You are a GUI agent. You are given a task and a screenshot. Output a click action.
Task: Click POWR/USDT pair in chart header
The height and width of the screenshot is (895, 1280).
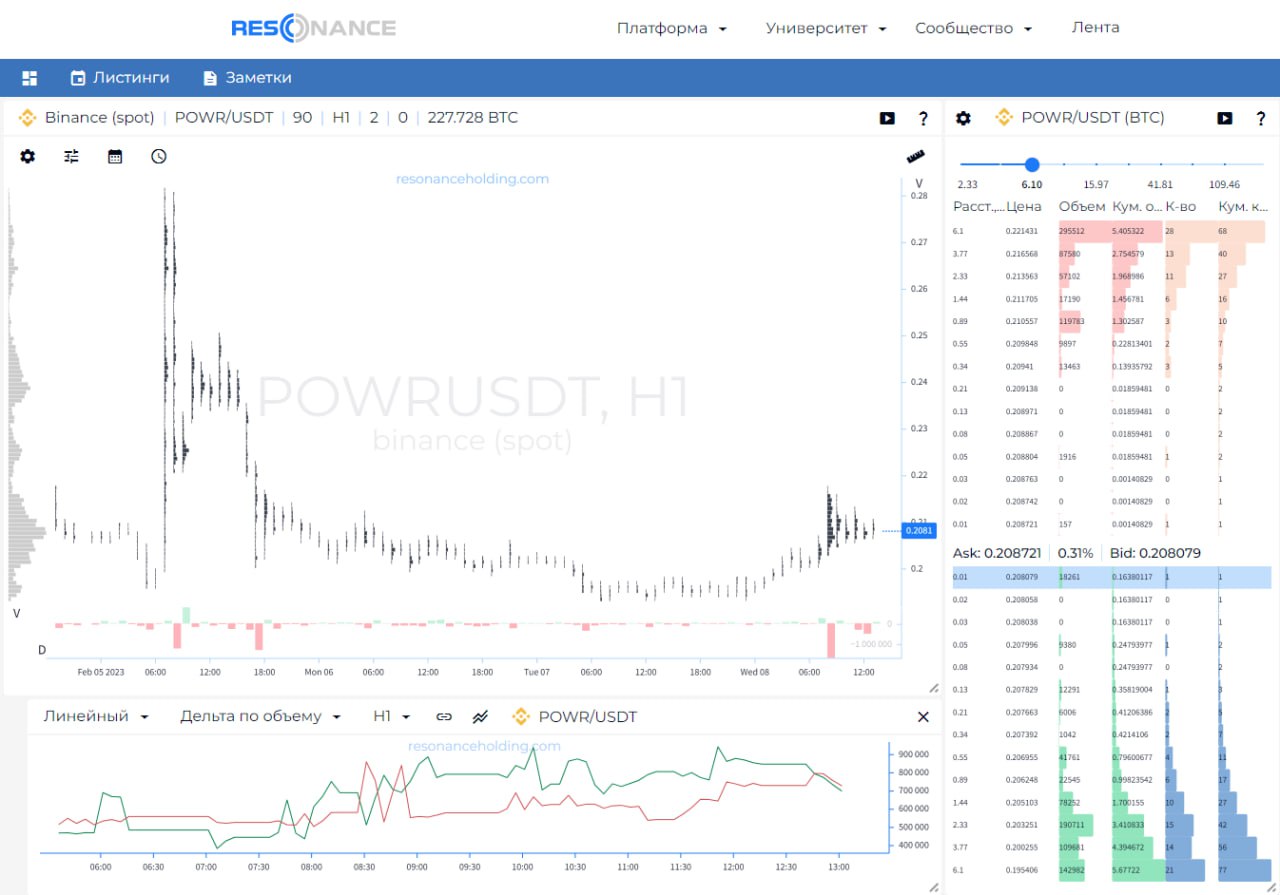click(x=224, y=118)
